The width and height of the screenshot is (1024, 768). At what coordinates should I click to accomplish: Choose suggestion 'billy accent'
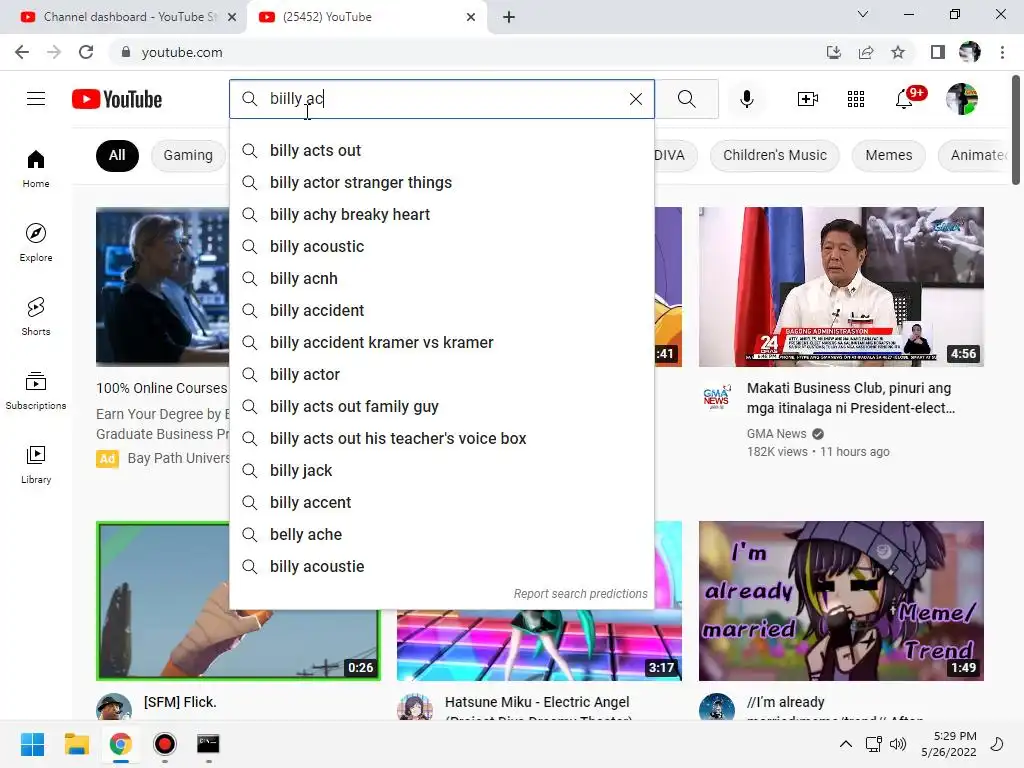click(x=441, y=502)
